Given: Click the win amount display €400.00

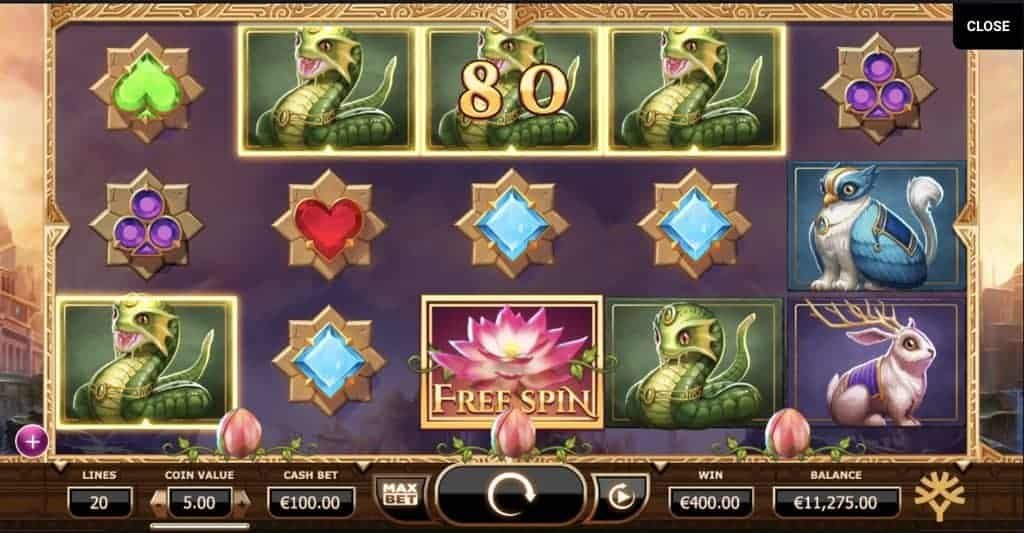Looking at the screenshot, I should tap(710, 502).
